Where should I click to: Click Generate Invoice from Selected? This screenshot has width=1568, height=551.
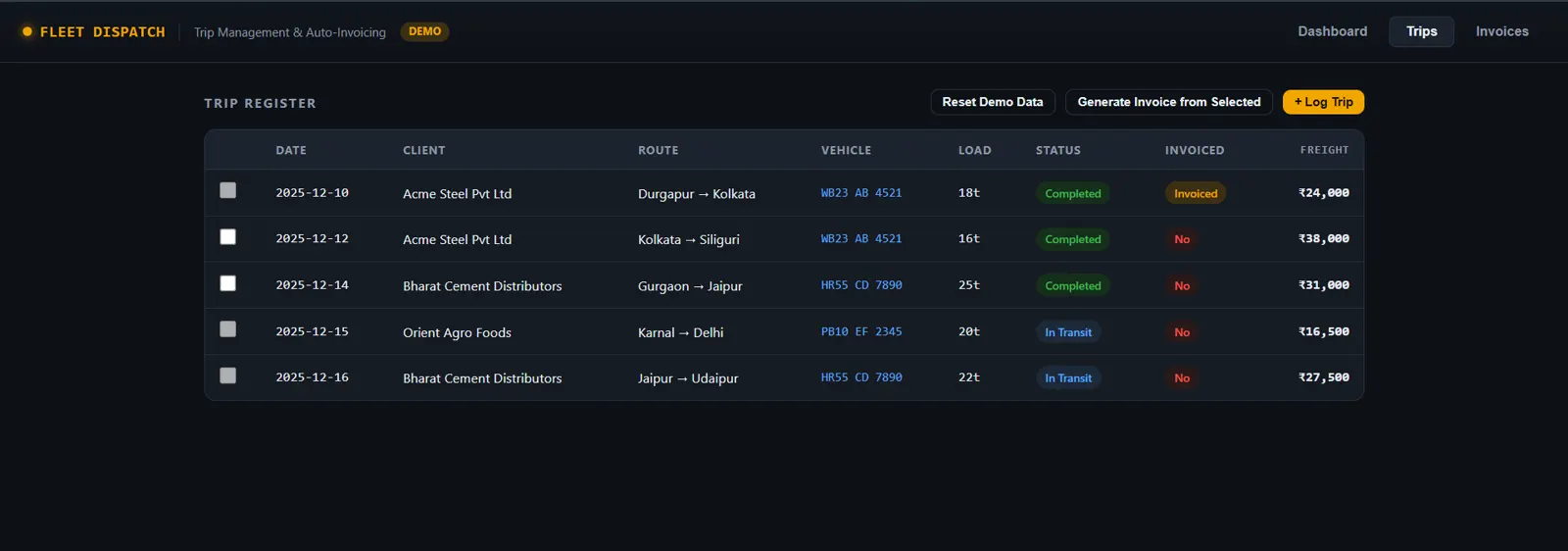click(x=1169, y=102)
